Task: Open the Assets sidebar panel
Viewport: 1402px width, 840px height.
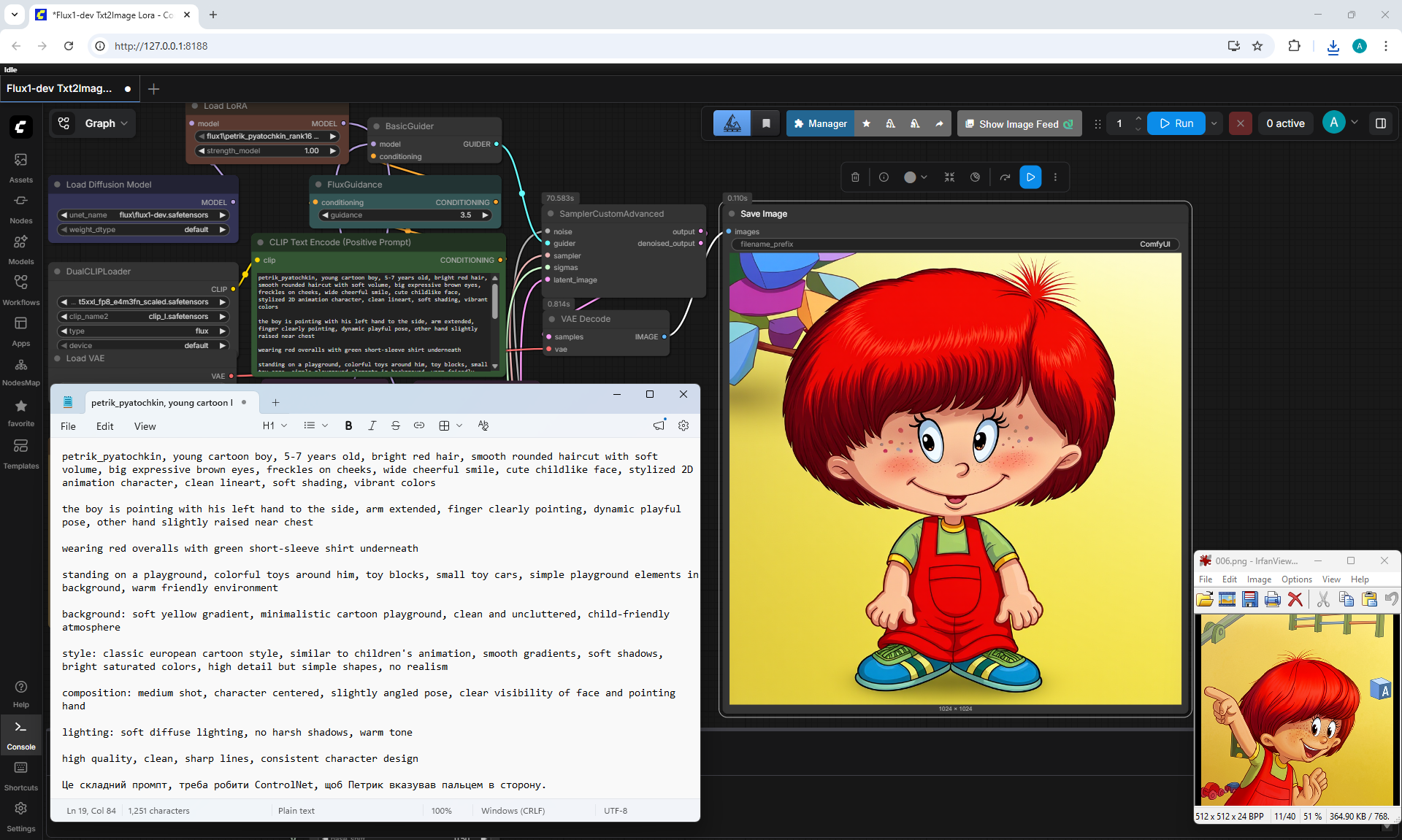Action: [x=20, y=168]
